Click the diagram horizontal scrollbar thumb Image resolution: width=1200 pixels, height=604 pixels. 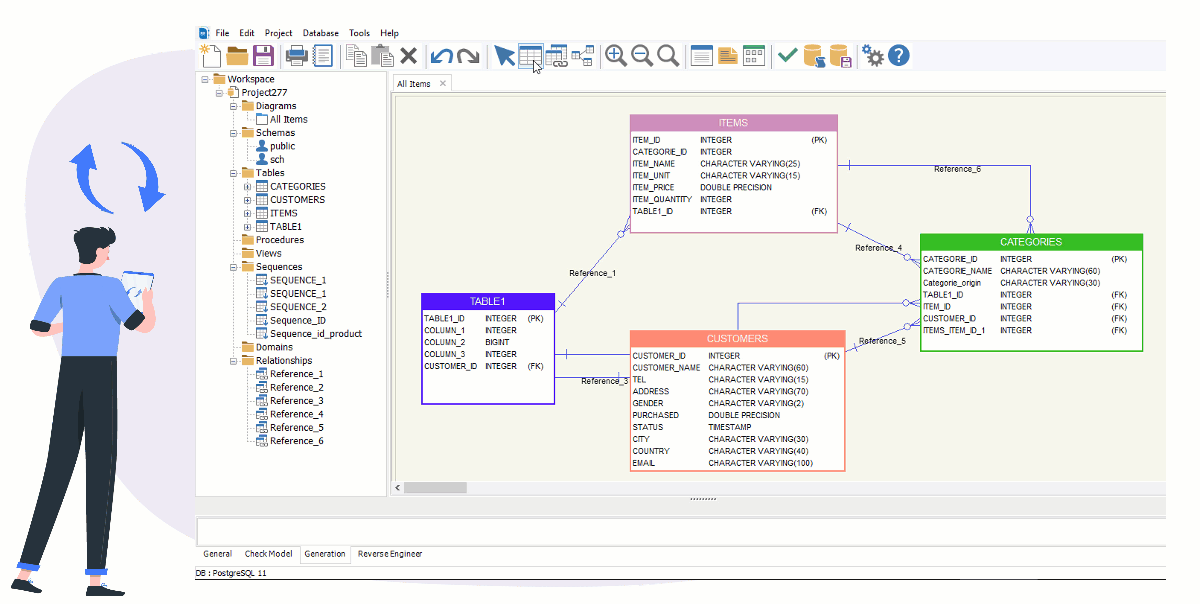coord(435,488)
